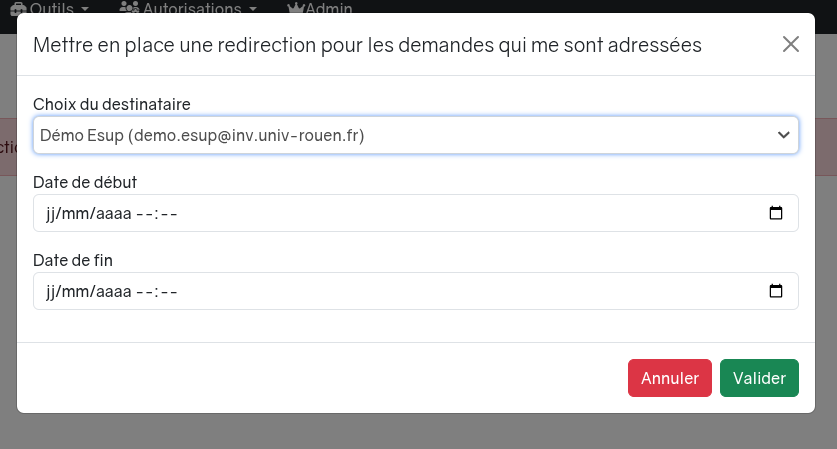The width and height of the screenshot is (837, 449).
Task: Click chevron arrow of destinataire select
Action: tap(783, 135)
